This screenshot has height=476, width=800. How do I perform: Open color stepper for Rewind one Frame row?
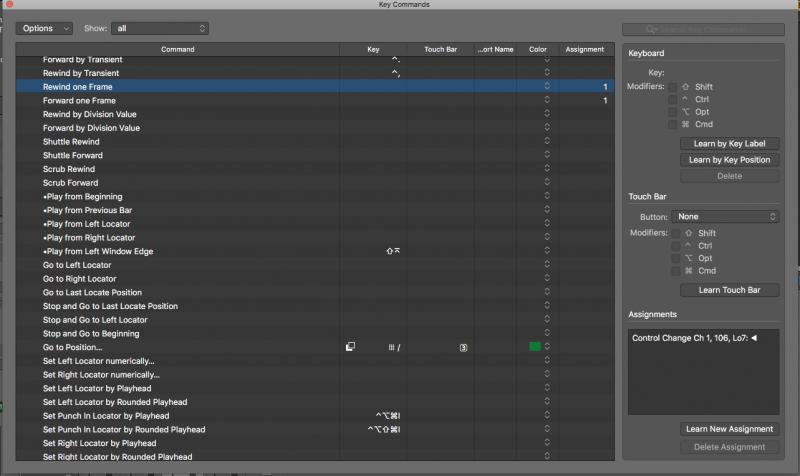pos(547,86)
